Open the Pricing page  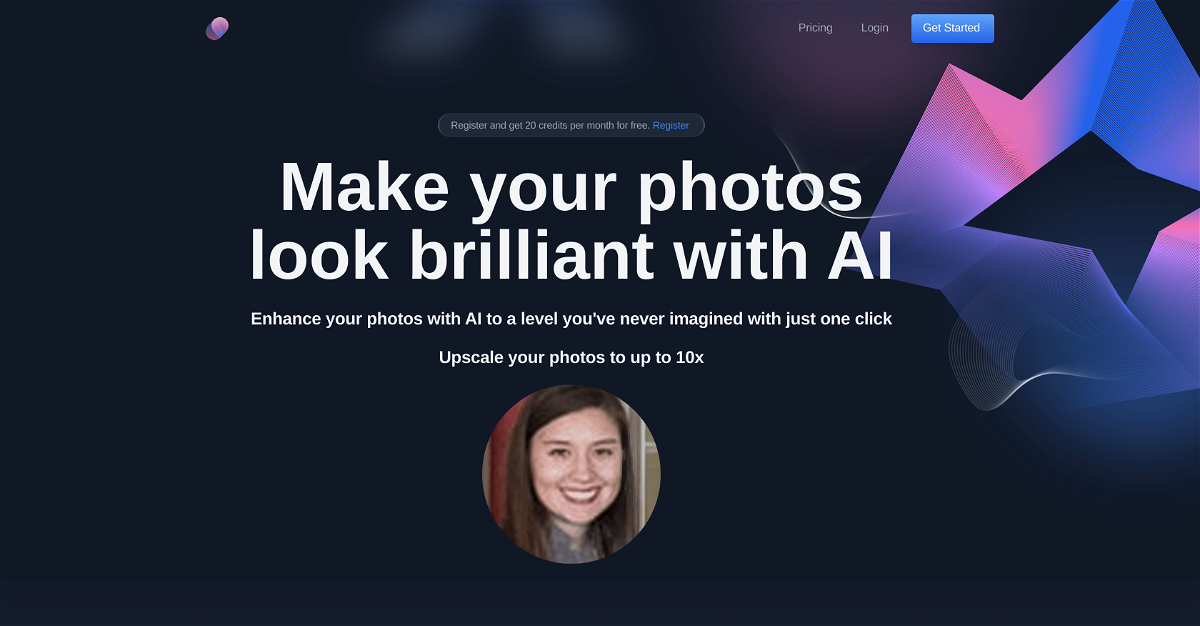(x=815, y=28)
